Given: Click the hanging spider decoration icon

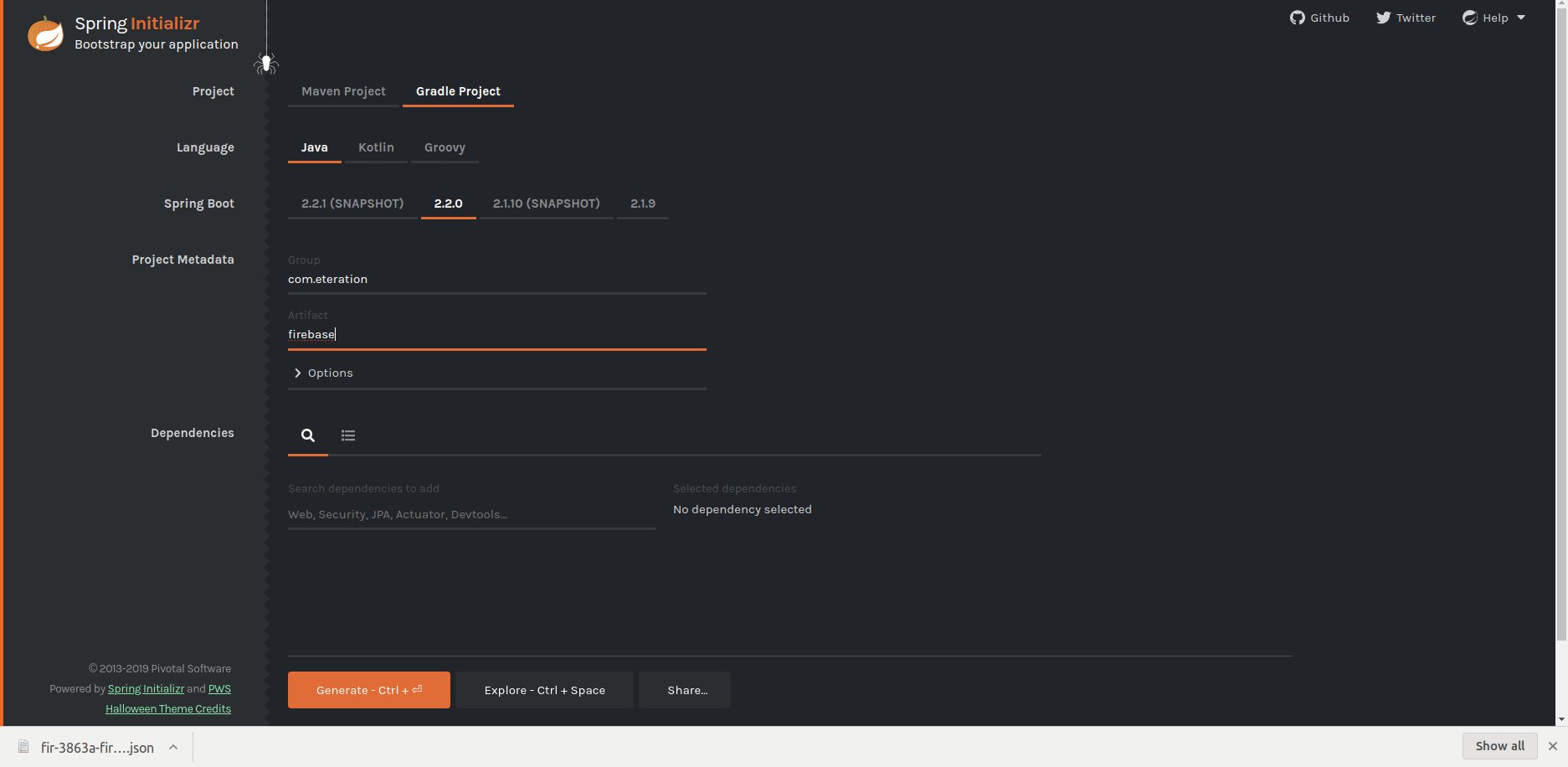Looking at the screenshot, I should point(266,63).
